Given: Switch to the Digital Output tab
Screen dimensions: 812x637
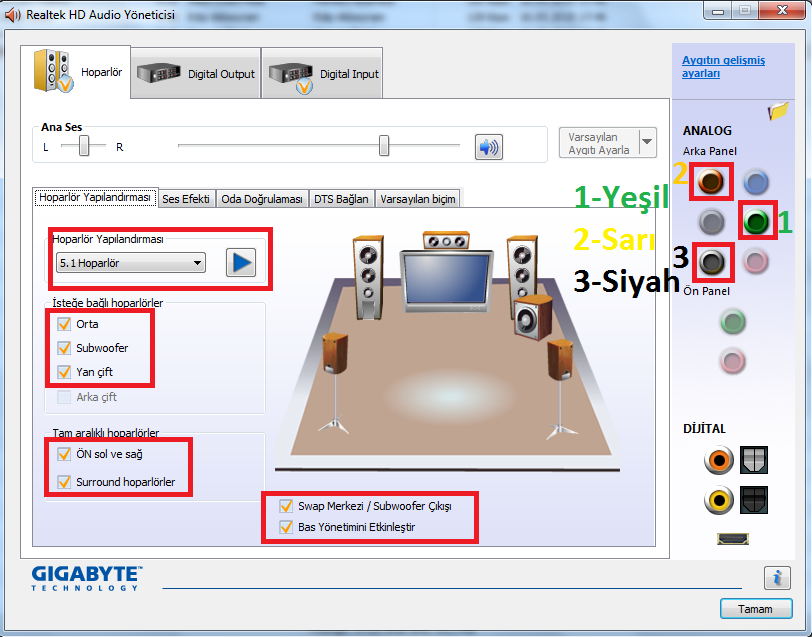Looking at the screenshot, I should (x=196, y=74).
